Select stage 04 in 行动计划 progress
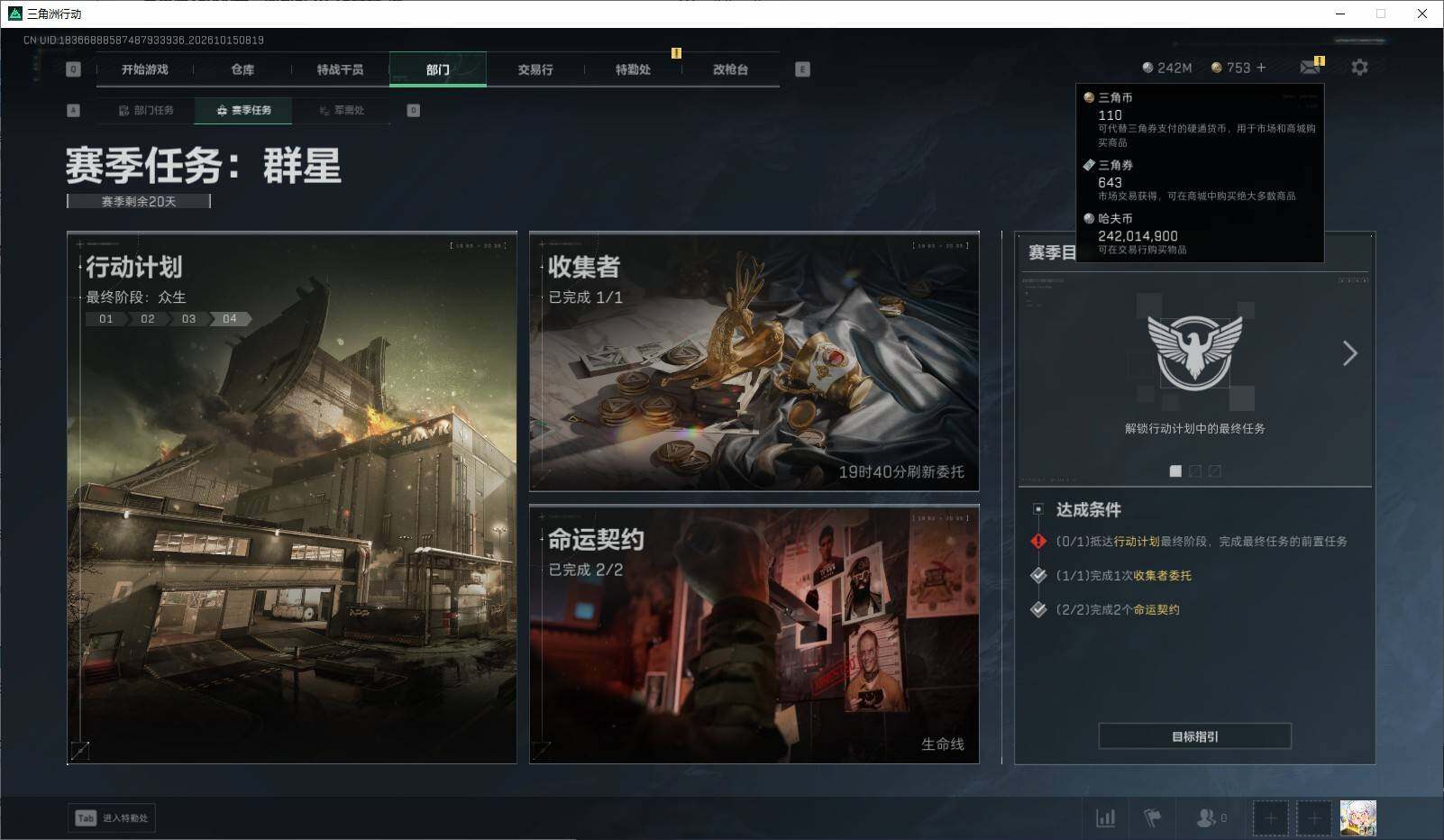 coord(230,319)
